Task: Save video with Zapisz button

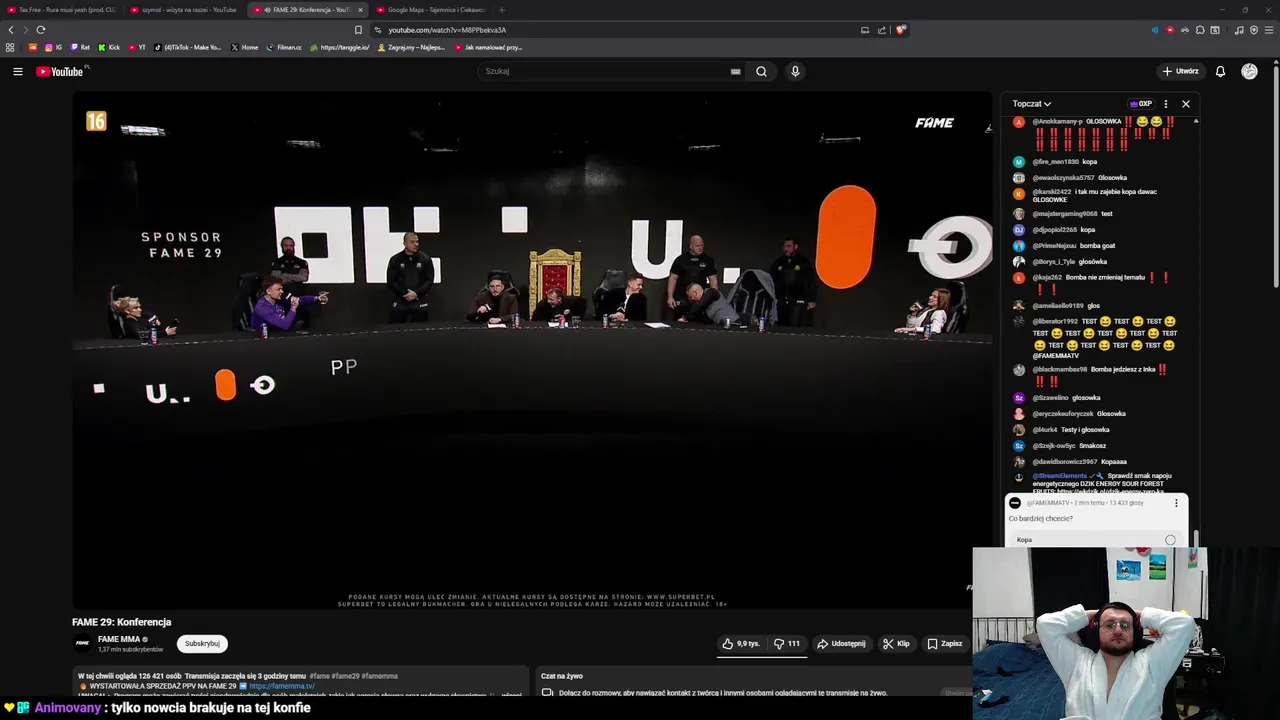Action: tap(944, 644)
